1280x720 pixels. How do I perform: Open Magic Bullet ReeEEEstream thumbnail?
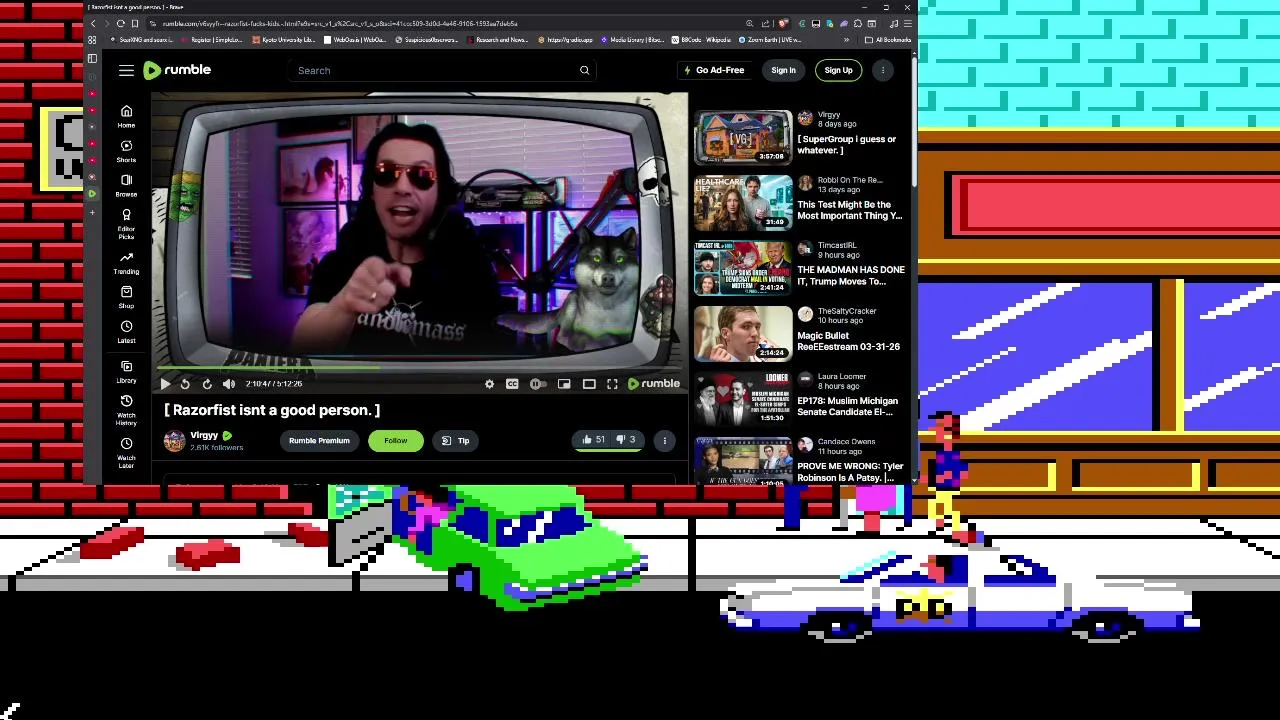tap(743, 333)
